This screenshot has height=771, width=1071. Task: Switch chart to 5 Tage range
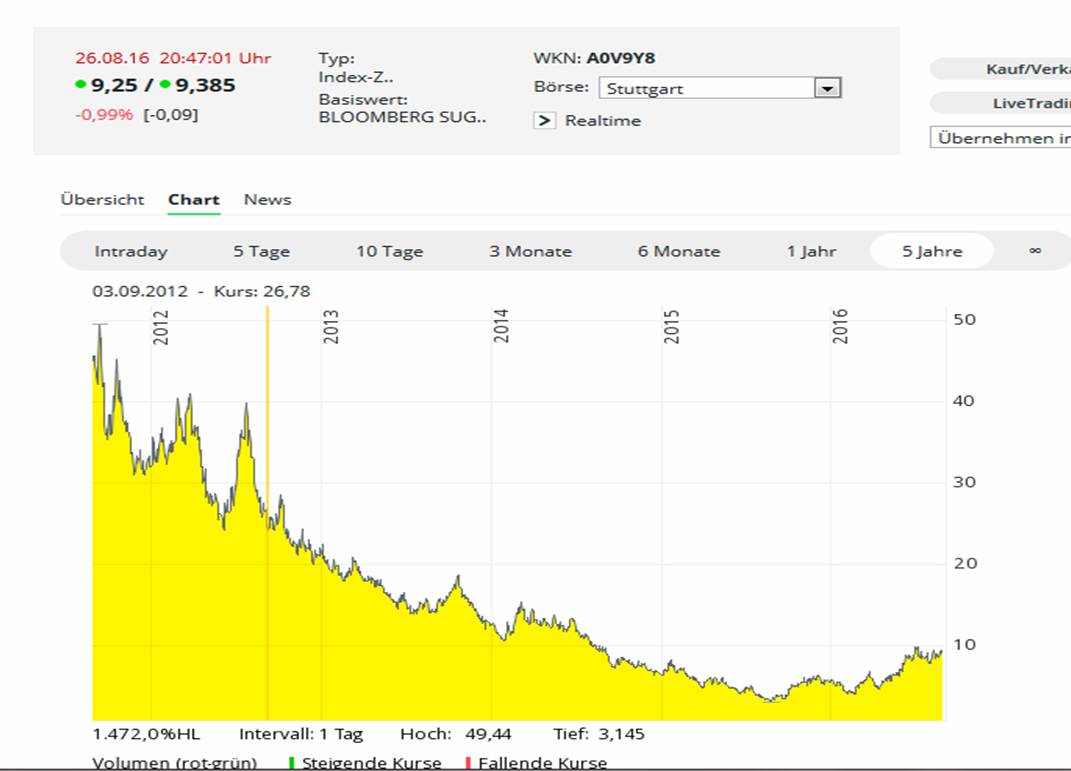tap(261, 251)
